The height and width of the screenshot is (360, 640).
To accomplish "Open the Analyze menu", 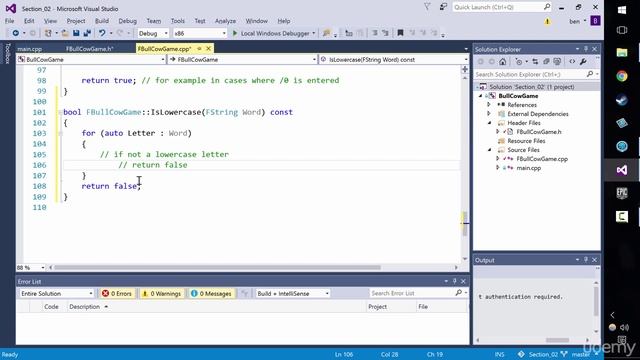I will pyautogui.click(x=225, y=21).
